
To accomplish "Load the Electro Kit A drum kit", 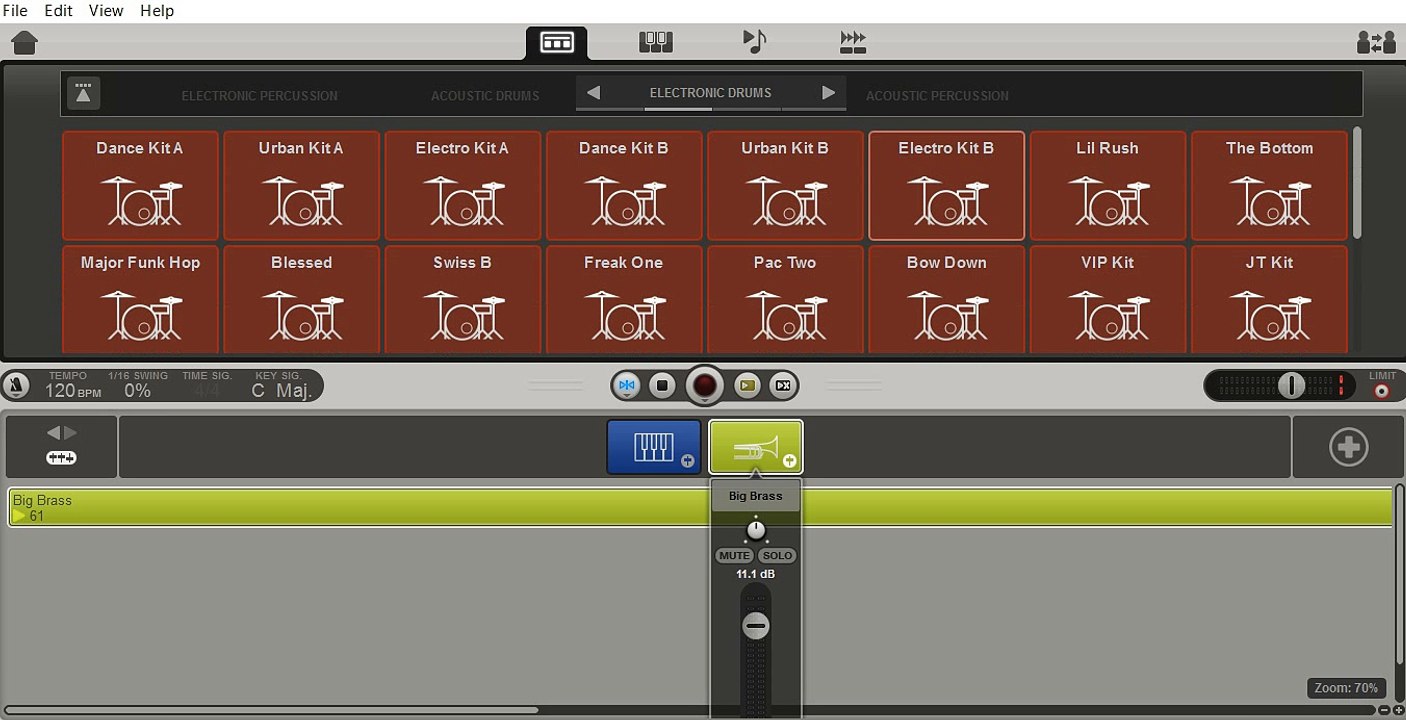I will 462,186.
